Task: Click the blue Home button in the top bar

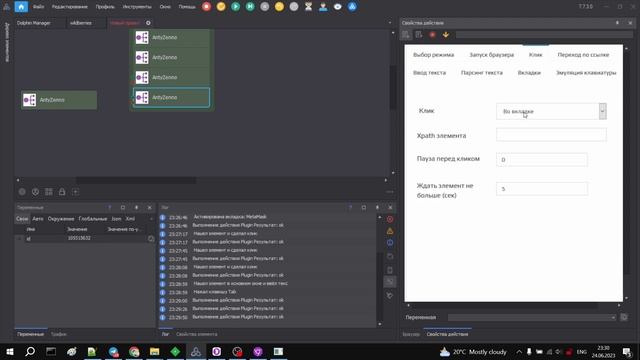Action: pyautogui.click(x=21, y=7)
